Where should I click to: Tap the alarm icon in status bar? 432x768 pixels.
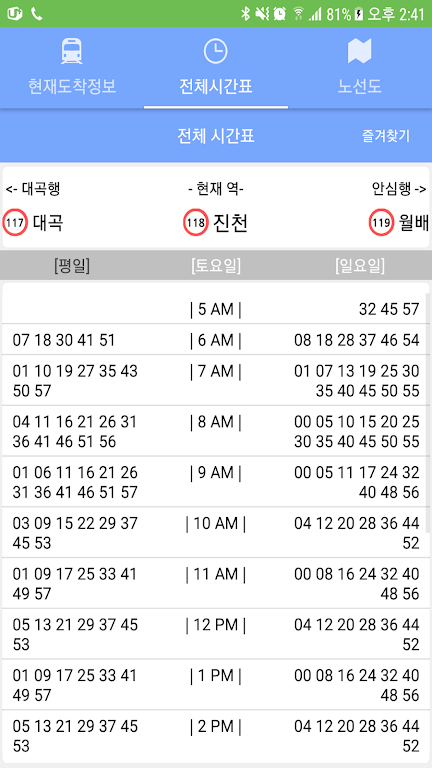tap(280, 14)
